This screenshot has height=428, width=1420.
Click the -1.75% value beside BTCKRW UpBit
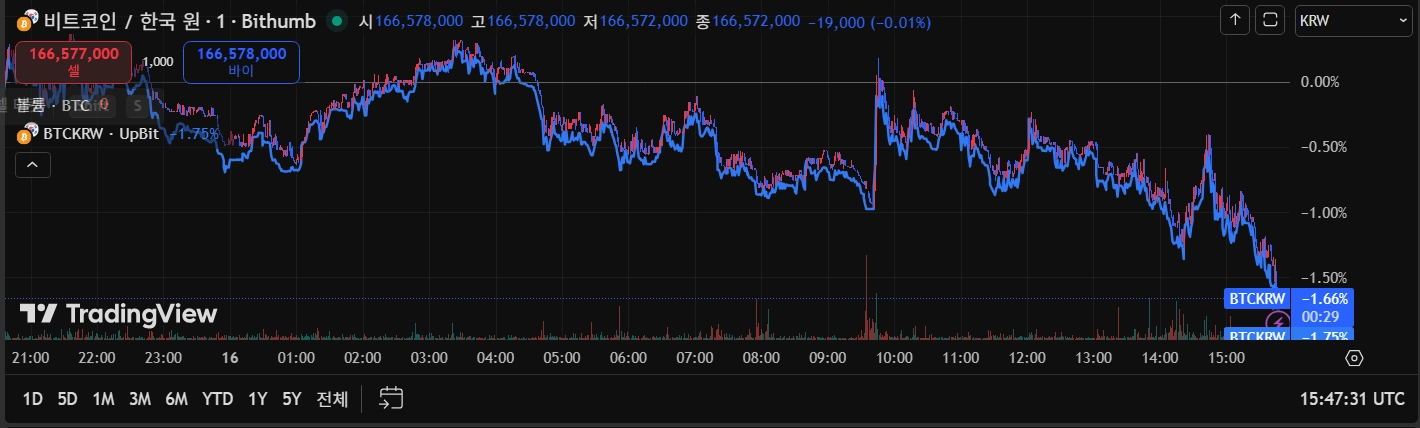point(193,134)
